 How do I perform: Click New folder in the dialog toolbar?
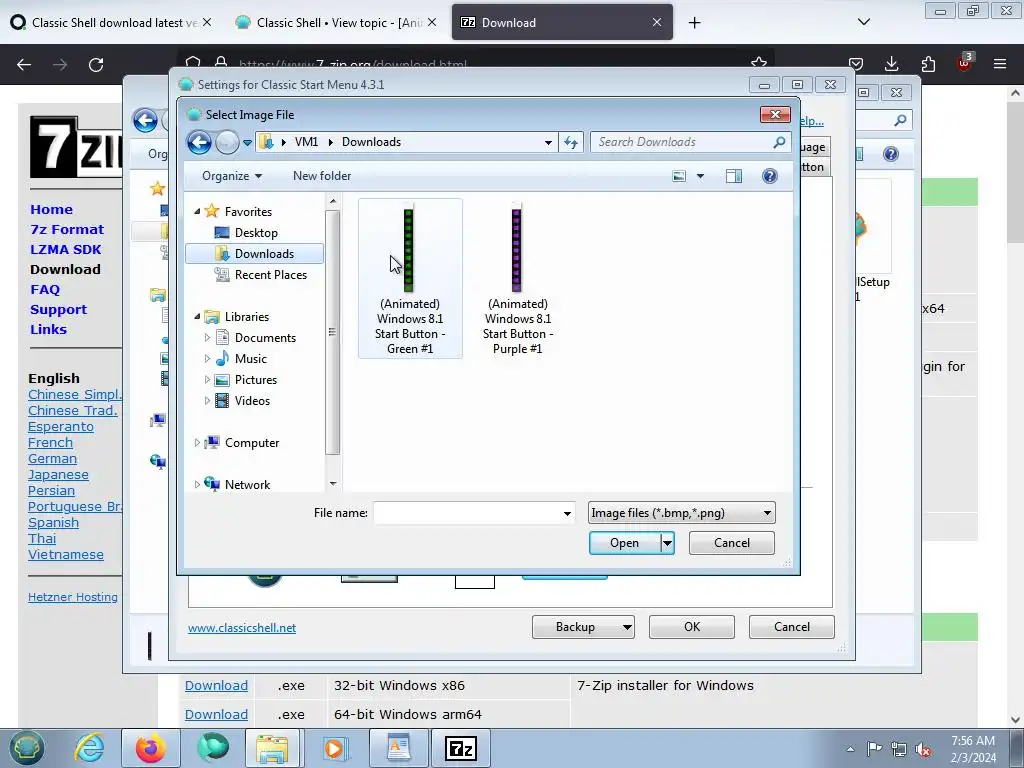[322, 176]
